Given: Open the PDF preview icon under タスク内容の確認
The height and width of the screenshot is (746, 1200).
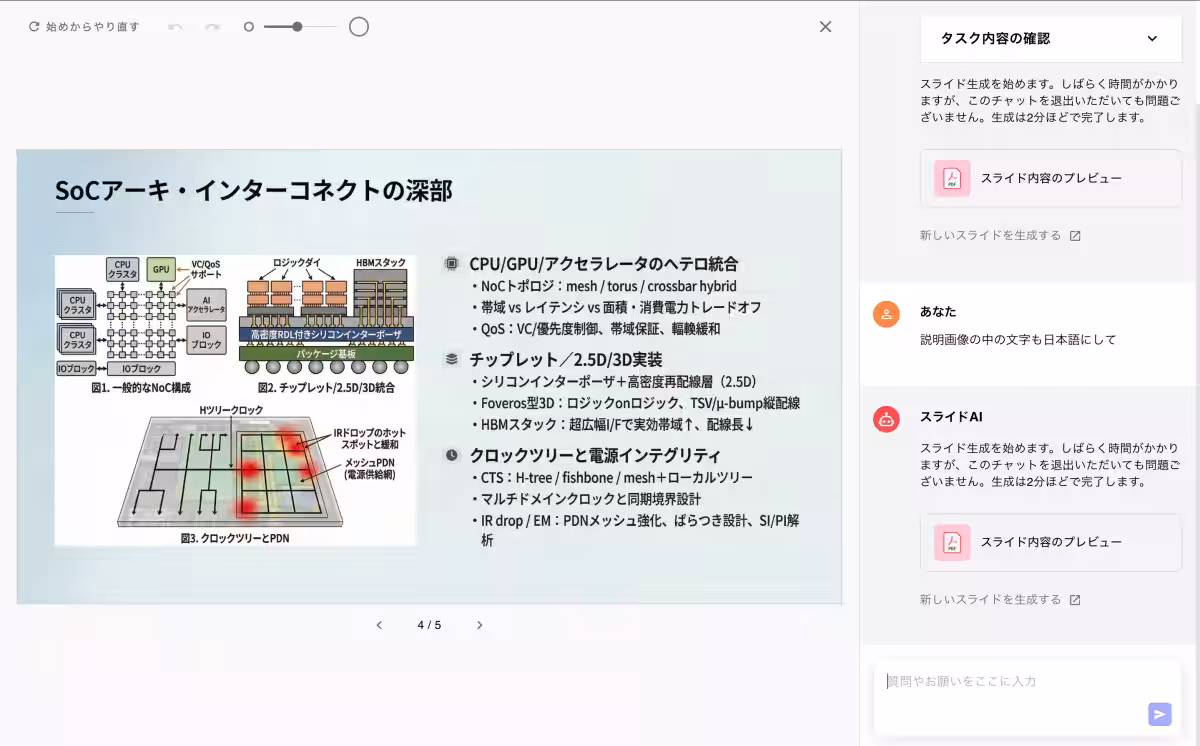Looking at the screenshot, I should click(951, 177).
